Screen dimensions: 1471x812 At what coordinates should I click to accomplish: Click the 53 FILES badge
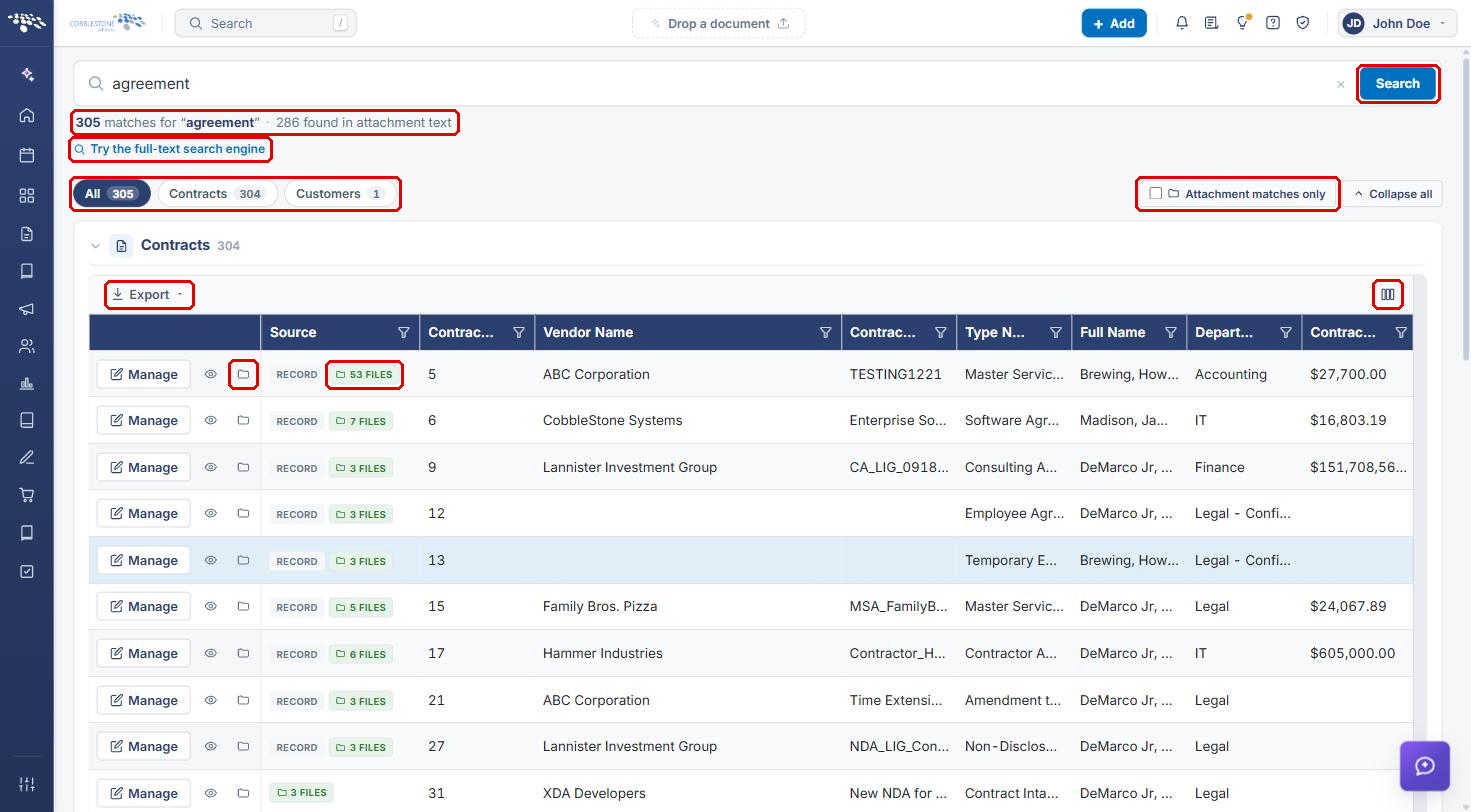(365, 375)
